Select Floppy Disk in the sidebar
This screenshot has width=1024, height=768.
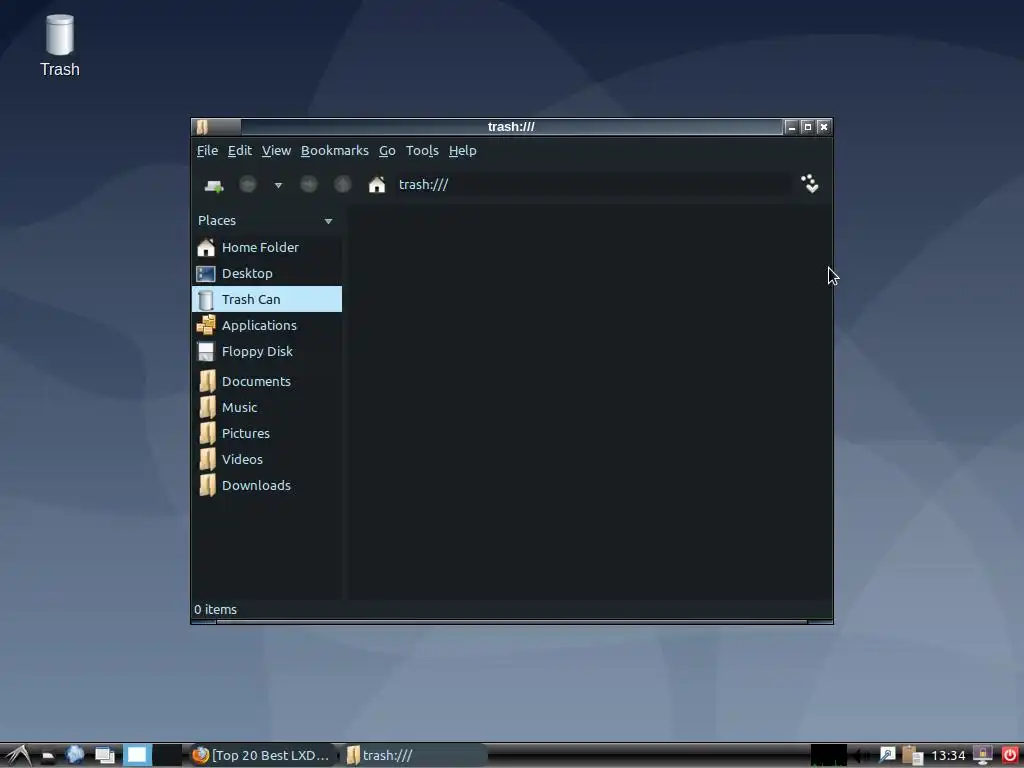267,351
